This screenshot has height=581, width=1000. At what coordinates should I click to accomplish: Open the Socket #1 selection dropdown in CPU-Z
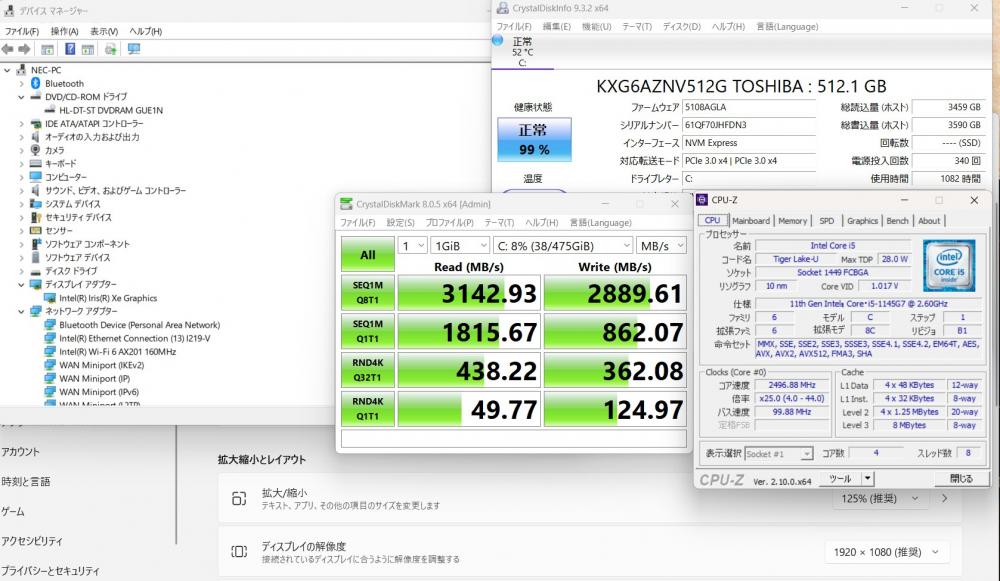pos(779,454)
